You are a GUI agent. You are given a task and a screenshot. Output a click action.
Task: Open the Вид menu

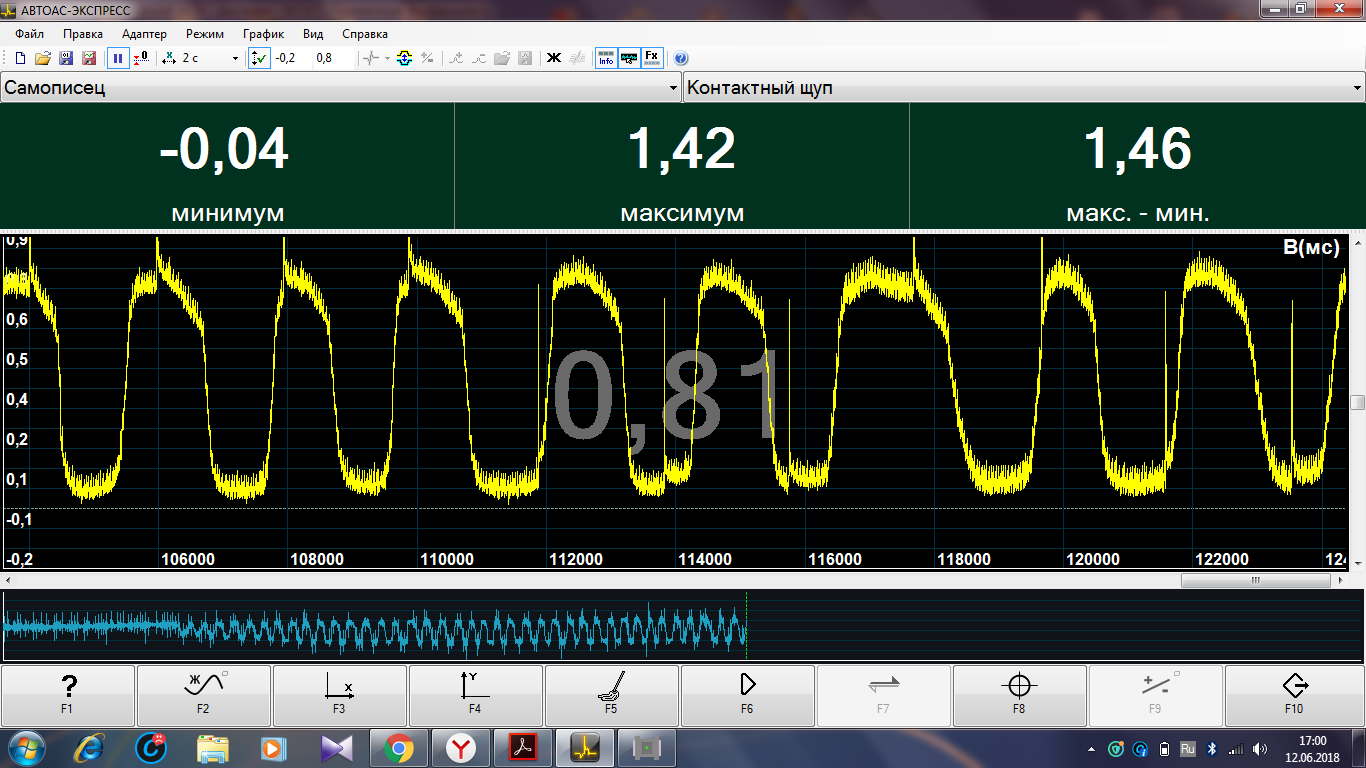tap(312, 34)
